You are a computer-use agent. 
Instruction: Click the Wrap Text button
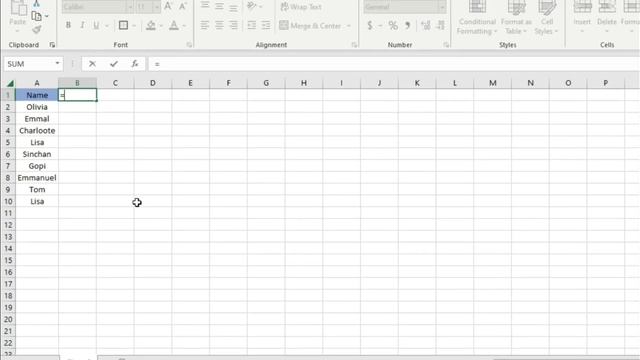[301, 7]
